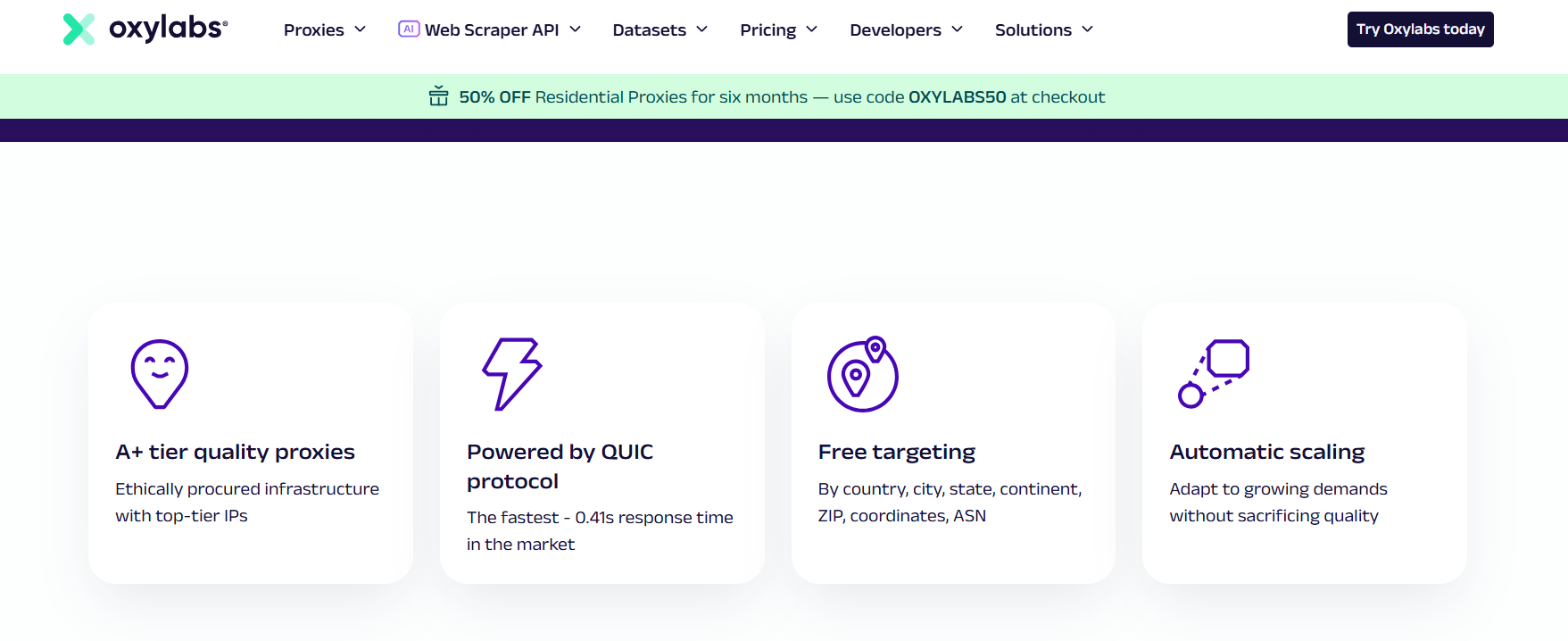Open the Datasets dropdown menu
The width and height of the screenshot is (1568, 641).
[x=660, y=29]
